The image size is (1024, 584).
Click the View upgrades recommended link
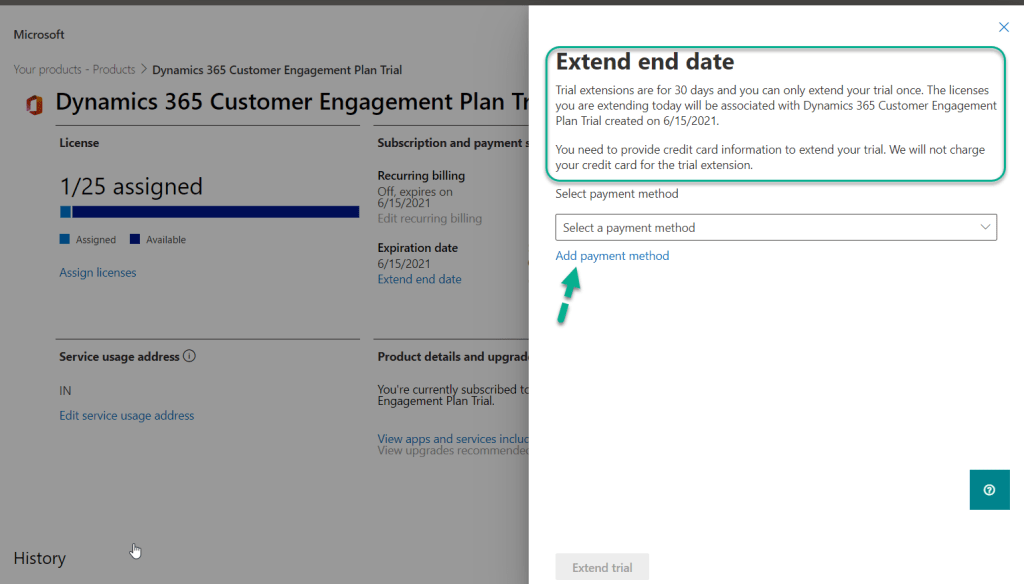(453, 450)
